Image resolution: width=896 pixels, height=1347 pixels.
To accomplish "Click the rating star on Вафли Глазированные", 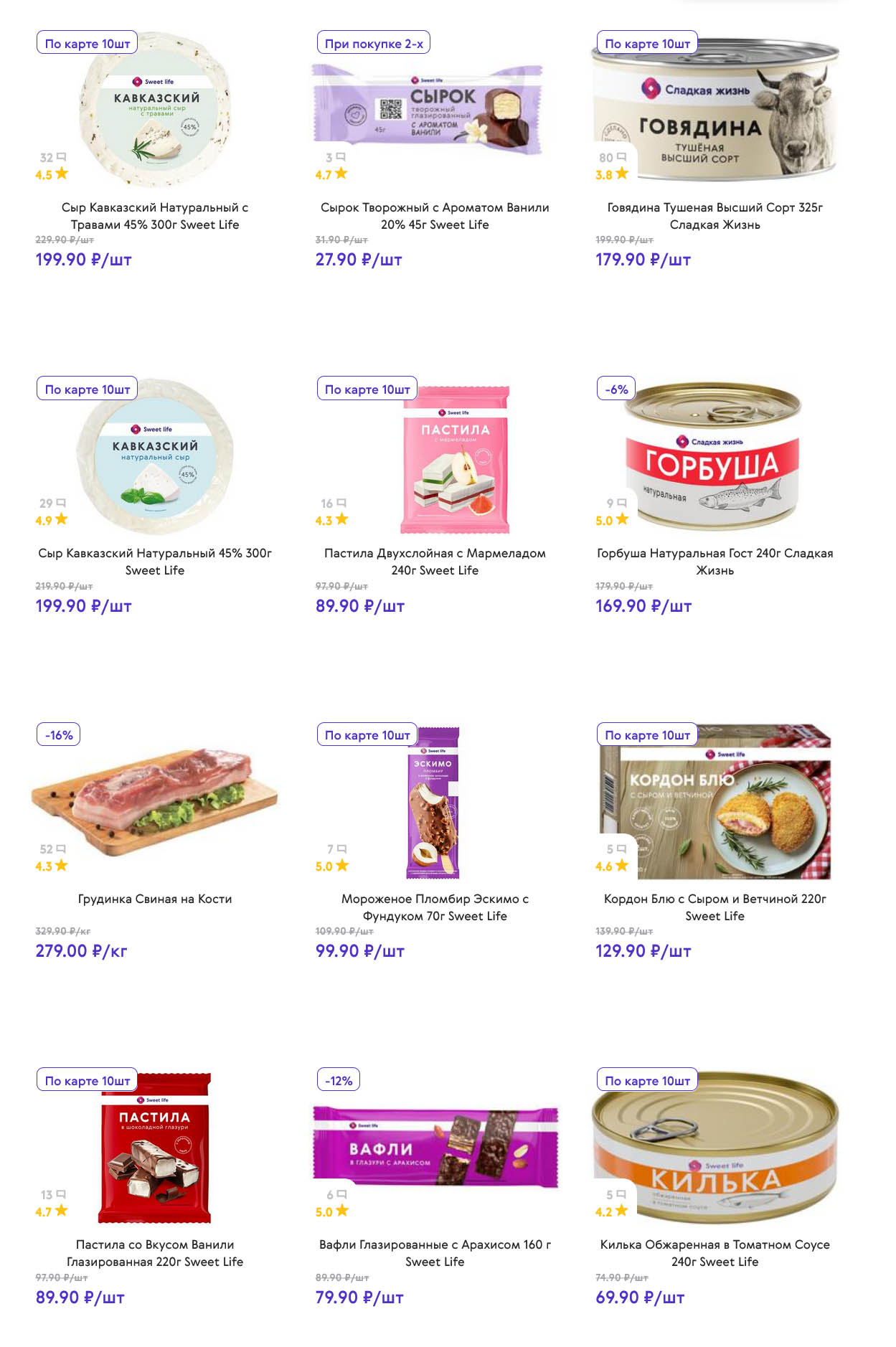I will [x=342, y=1211].
